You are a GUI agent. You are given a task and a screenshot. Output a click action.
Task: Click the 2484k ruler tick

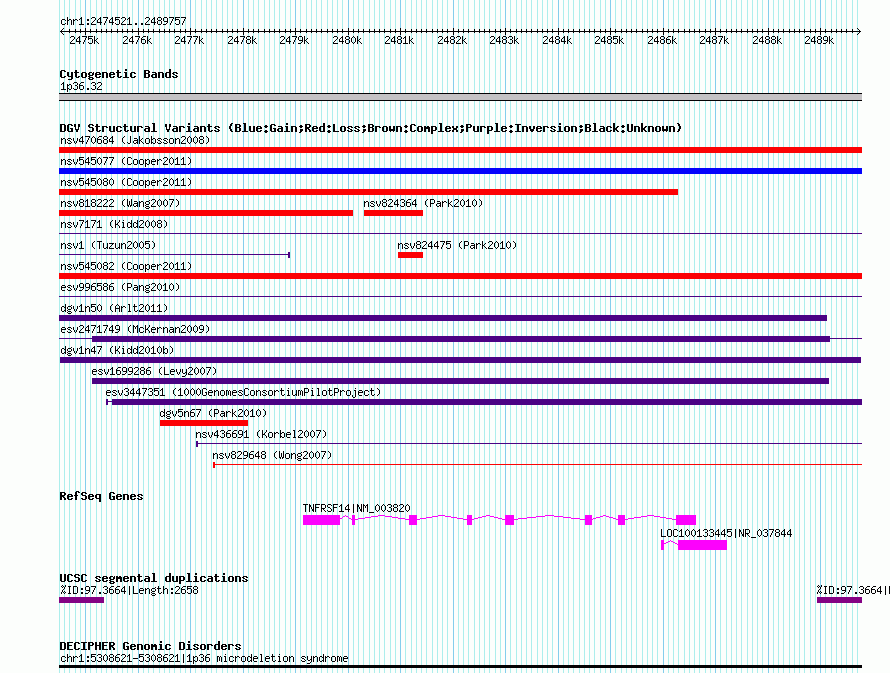point(557,40)
